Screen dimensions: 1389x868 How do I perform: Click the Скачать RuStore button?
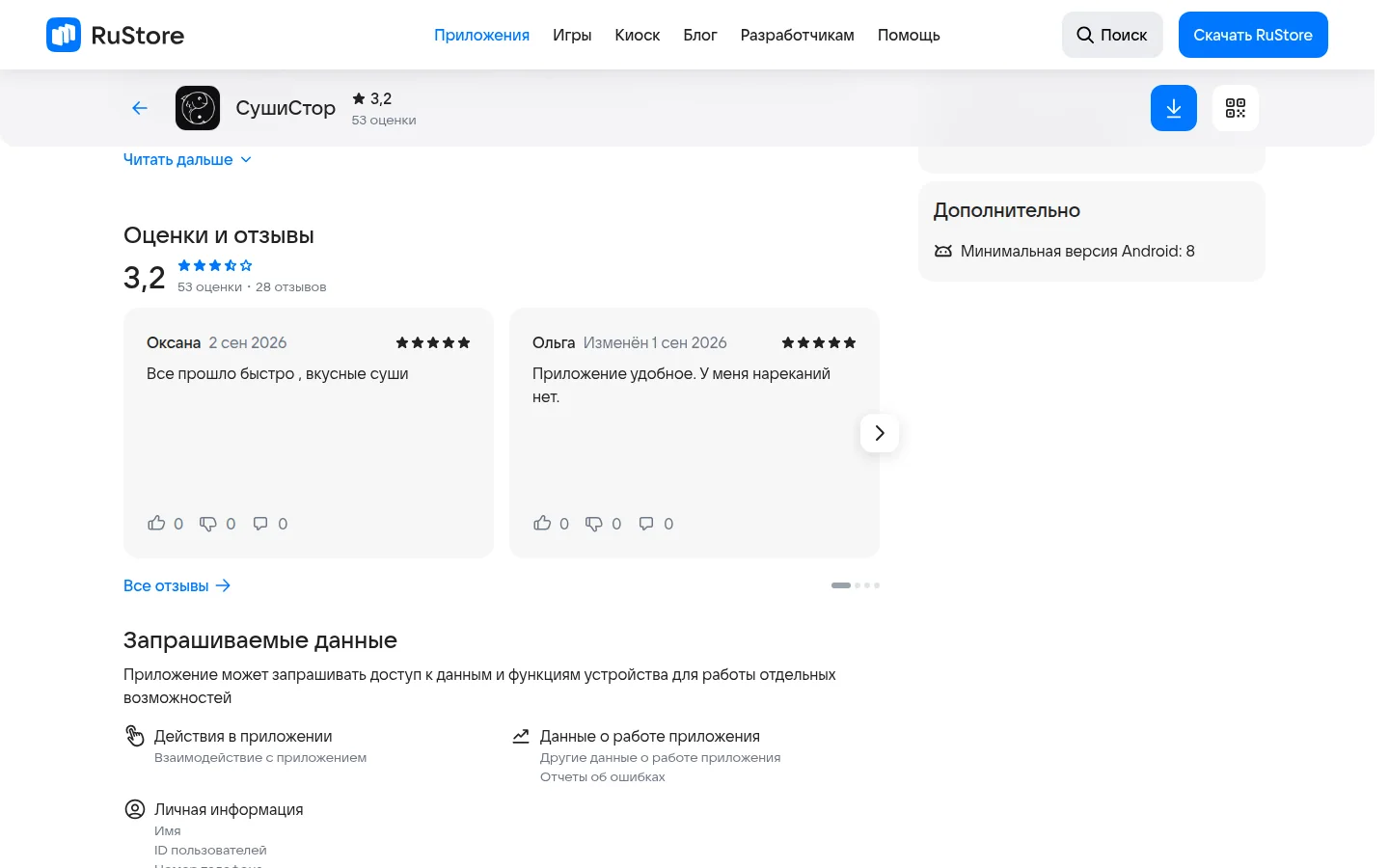click(1253, 35)
